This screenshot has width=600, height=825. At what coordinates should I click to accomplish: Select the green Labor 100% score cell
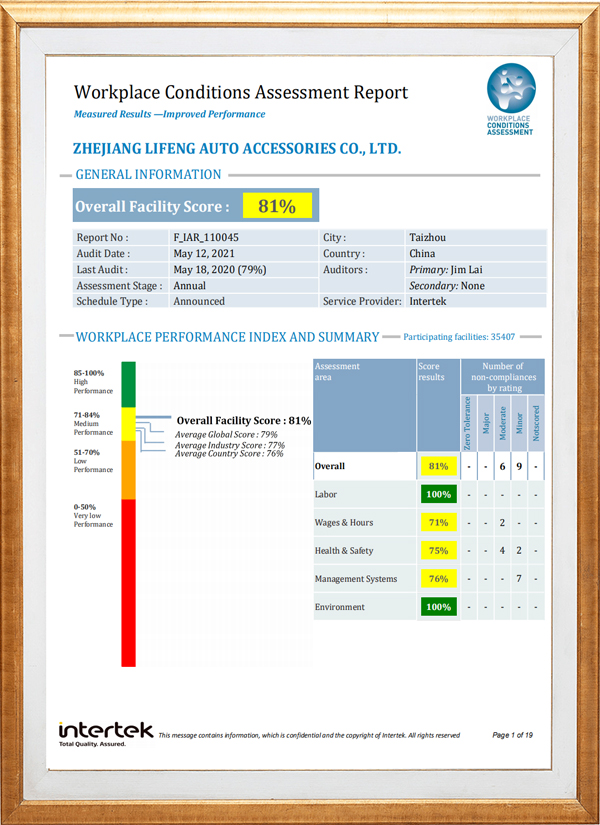tap(438, 494)
